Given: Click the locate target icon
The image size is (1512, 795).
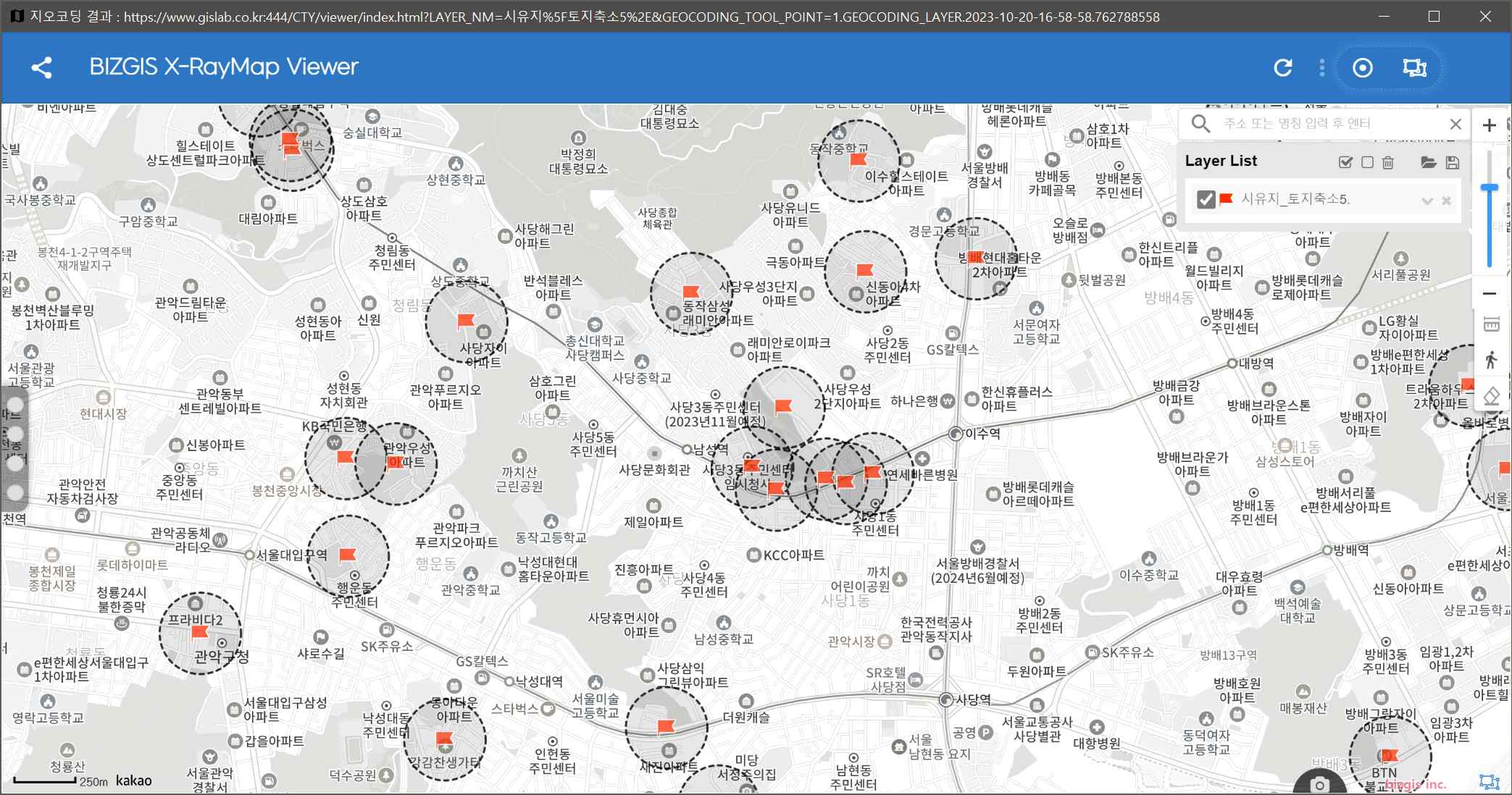Looking at the screenshot, I should pyautogui.click(x=1363, y=68).
